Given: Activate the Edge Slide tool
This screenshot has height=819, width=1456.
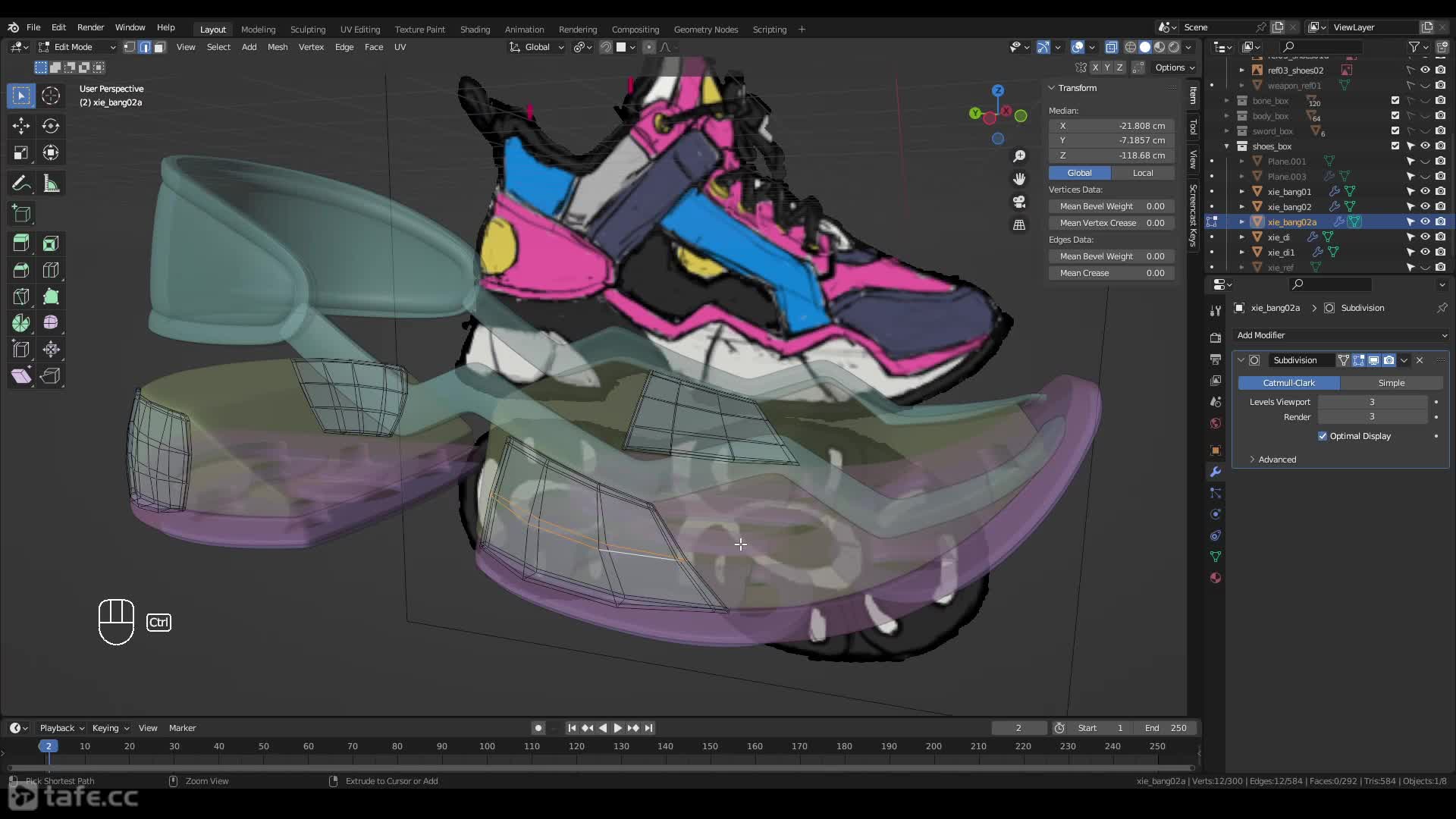Looking at the screenshot, I should [x=21, y=350].
